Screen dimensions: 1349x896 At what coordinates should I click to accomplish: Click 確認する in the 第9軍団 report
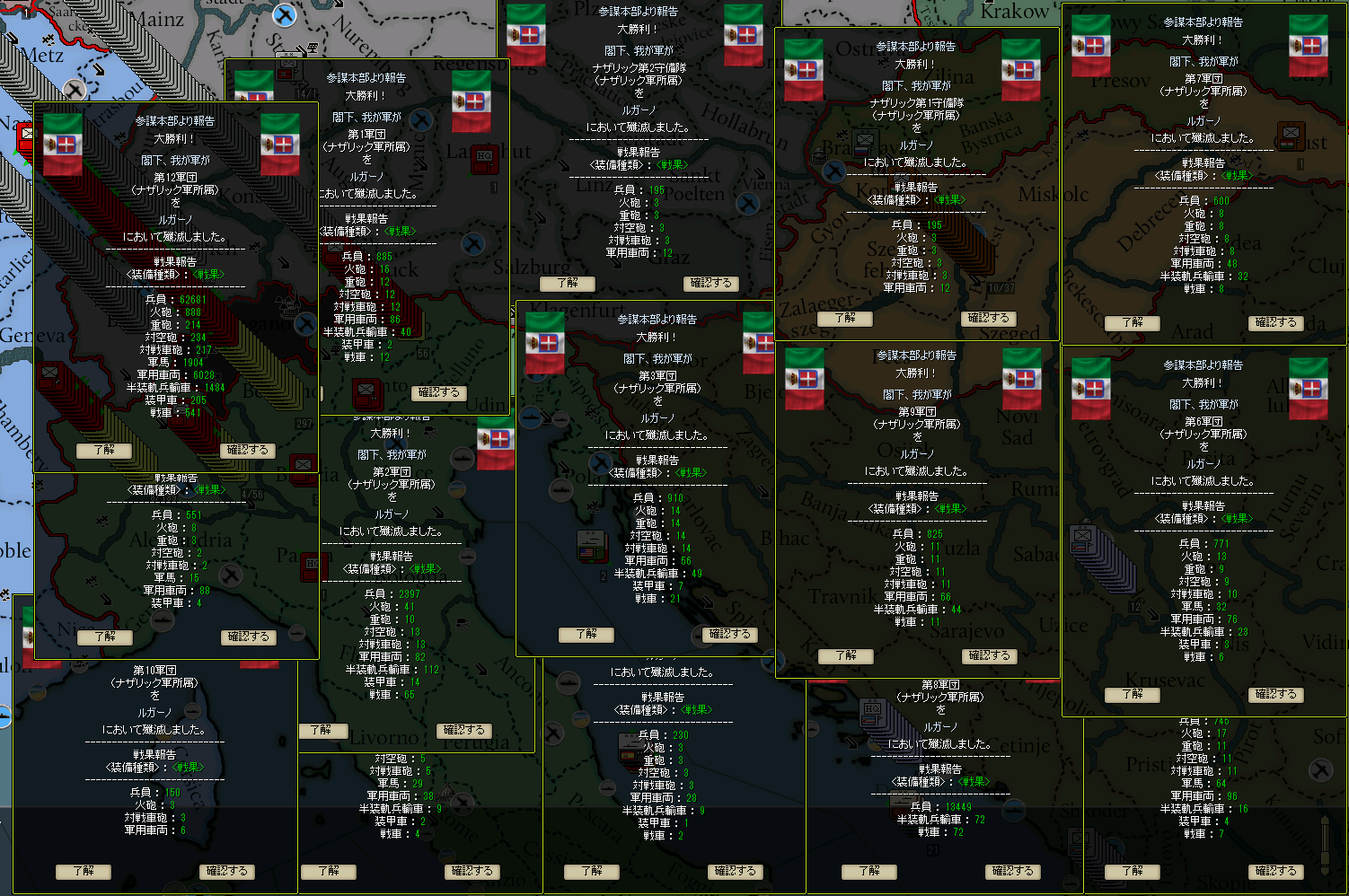coord(989,655)
